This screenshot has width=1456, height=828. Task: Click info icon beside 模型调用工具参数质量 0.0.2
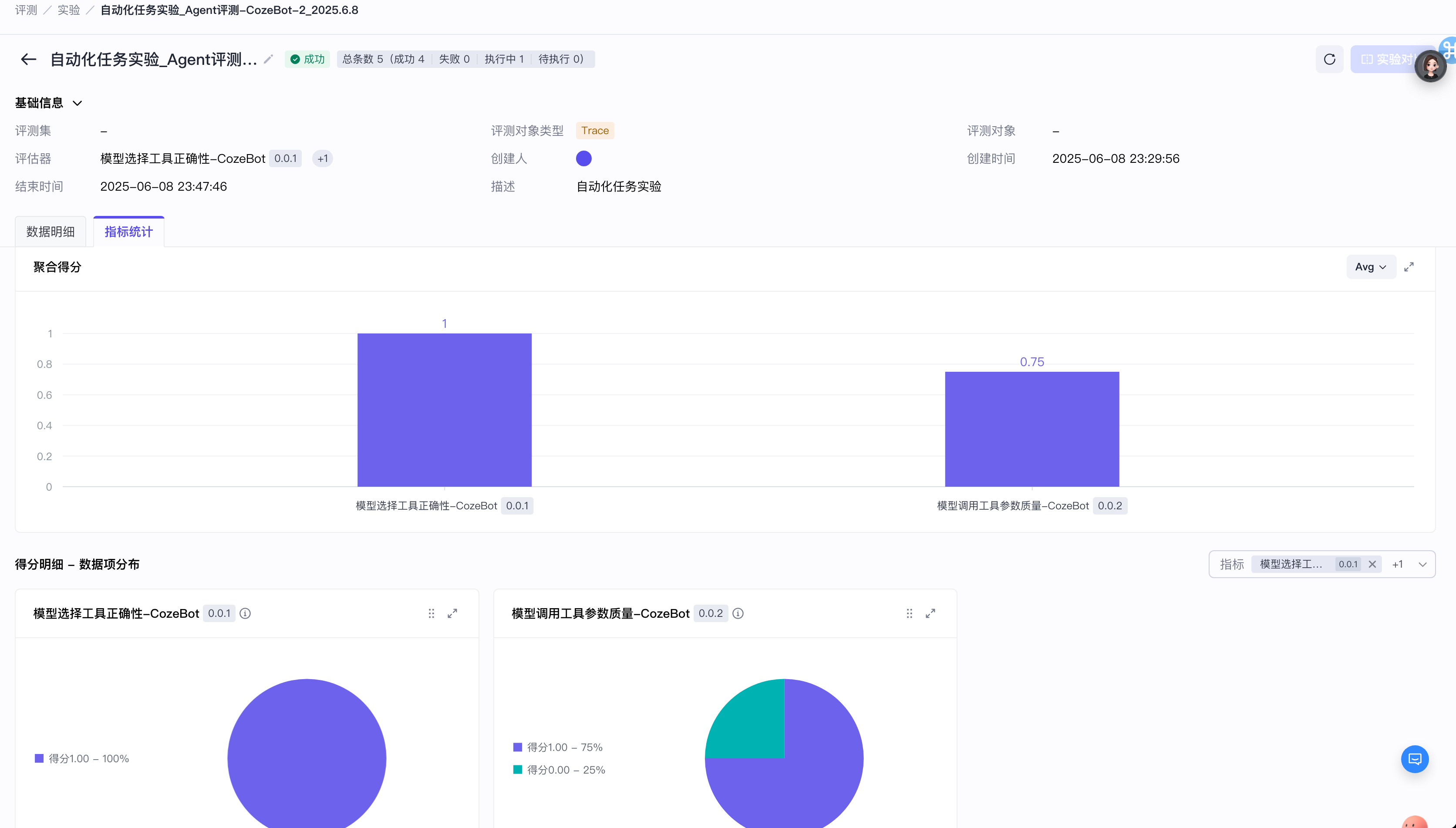coord(738,613)
